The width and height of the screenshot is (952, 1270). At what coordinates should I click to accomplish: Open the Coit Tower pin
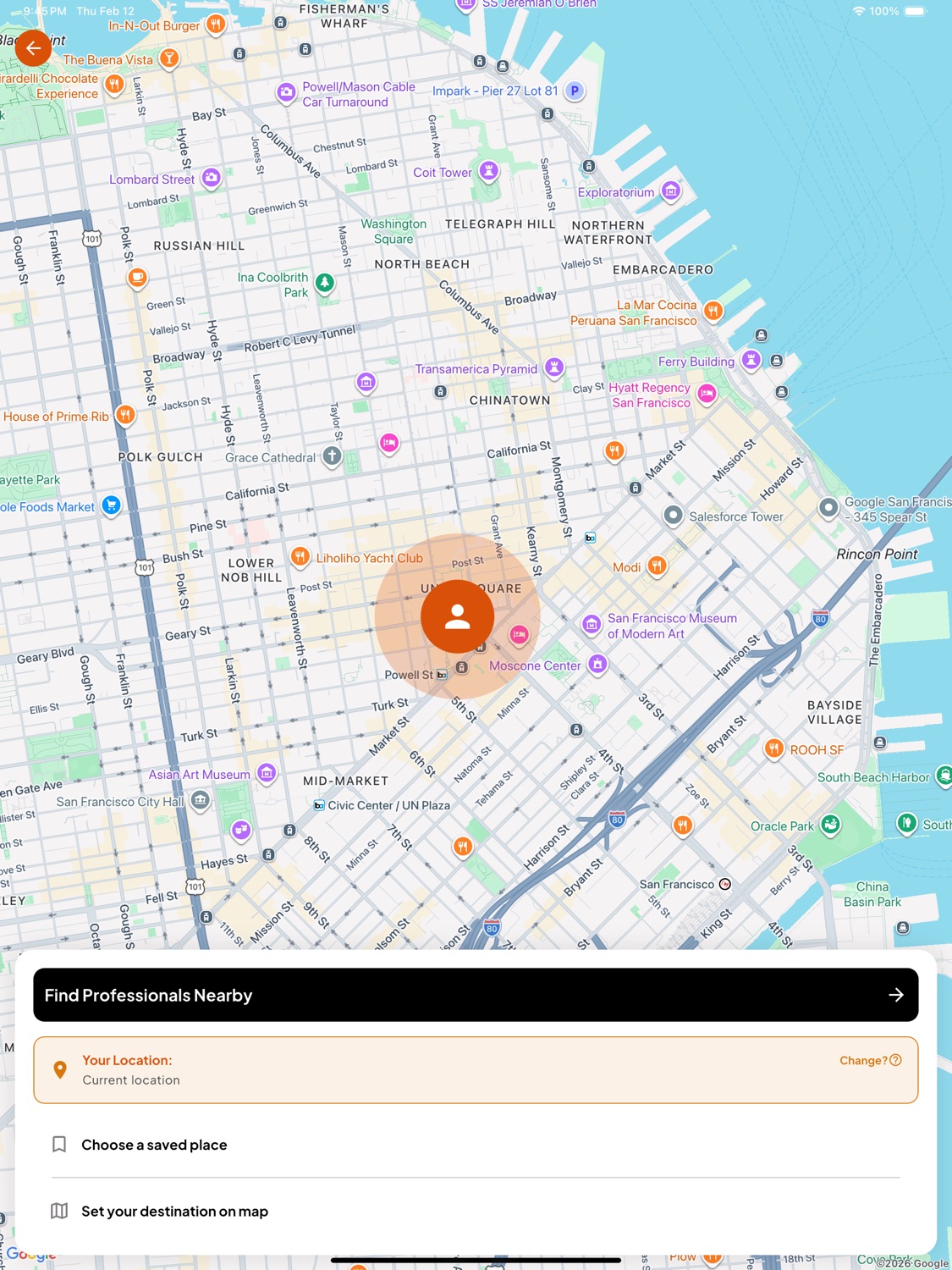[x=488, y=171]
